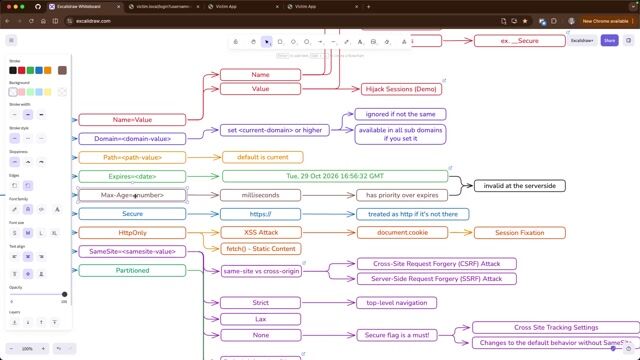
Task: Select the Ellipse tool
Action: (x=307, y=42)
